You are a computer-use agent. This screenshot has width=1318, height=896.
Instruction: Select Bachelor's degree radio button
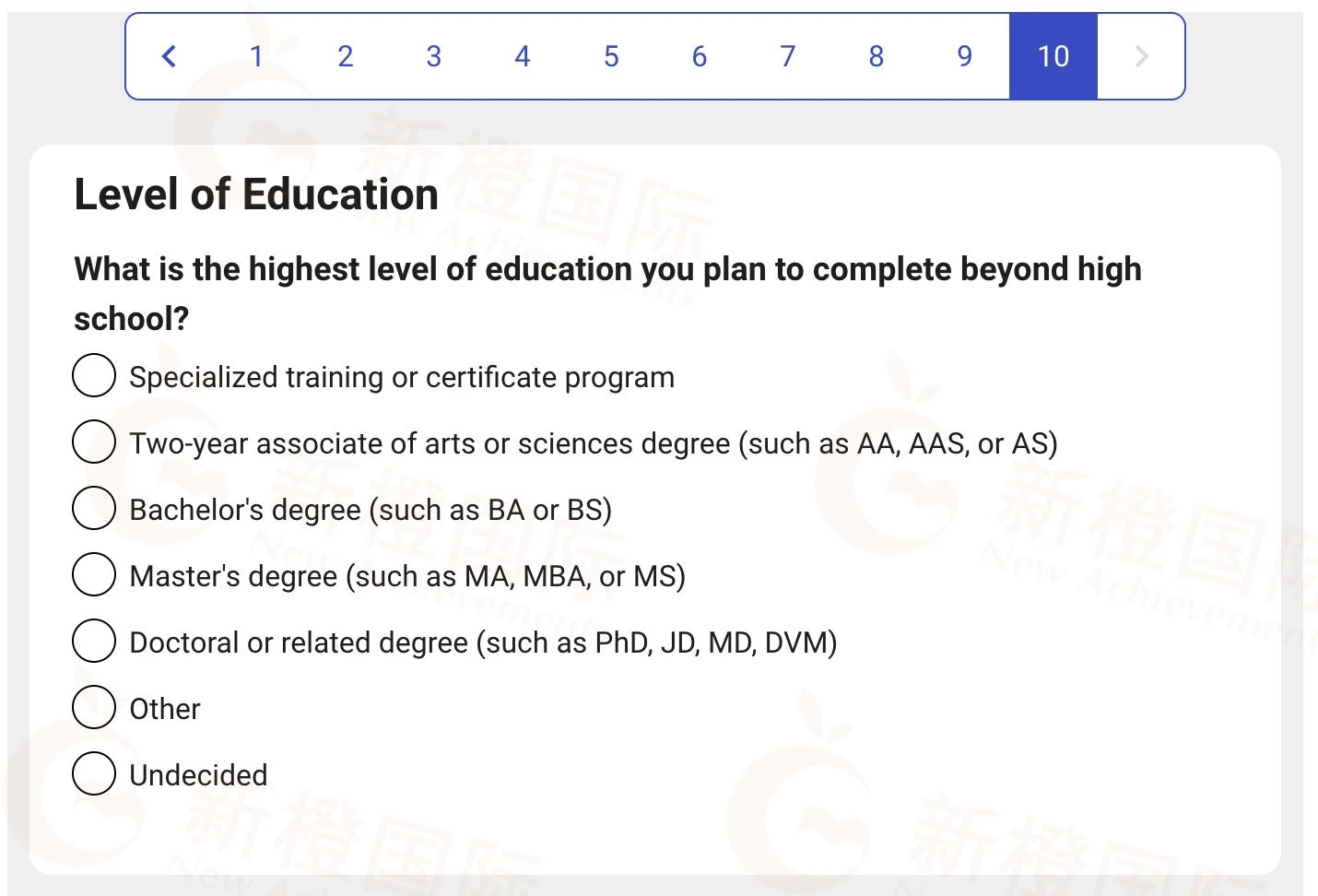94,508
